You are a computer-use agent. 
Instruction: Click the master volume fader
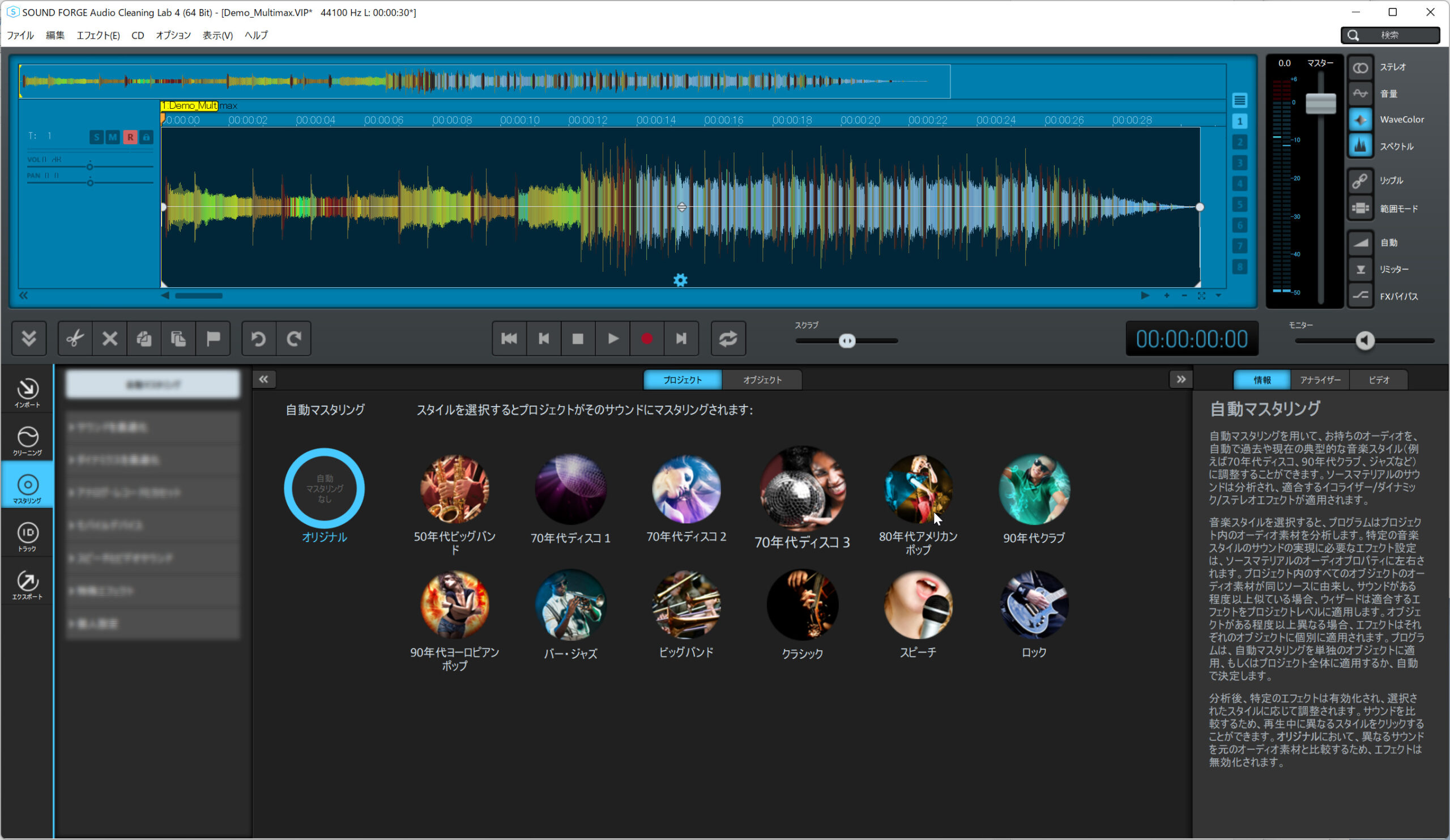click(x=1320, y=104)
